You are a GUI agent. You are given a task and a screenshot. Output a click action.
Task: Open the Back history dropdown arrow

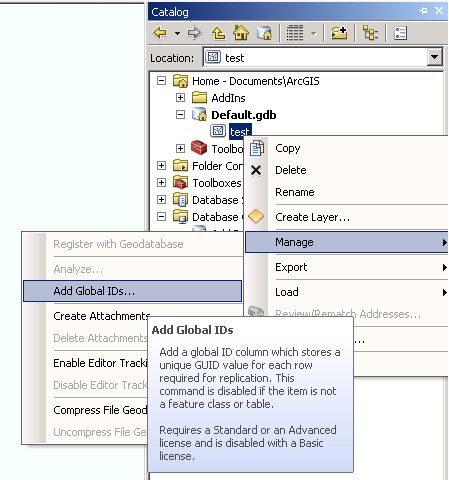178,33
